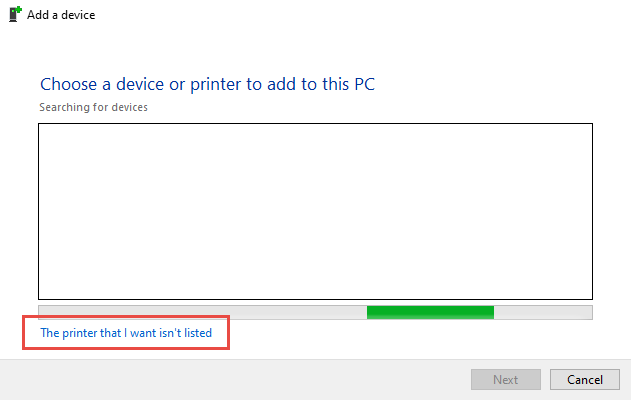Click inside the empty device list box
This screenshot has height=400, width=631.
(x=316, y=211)
